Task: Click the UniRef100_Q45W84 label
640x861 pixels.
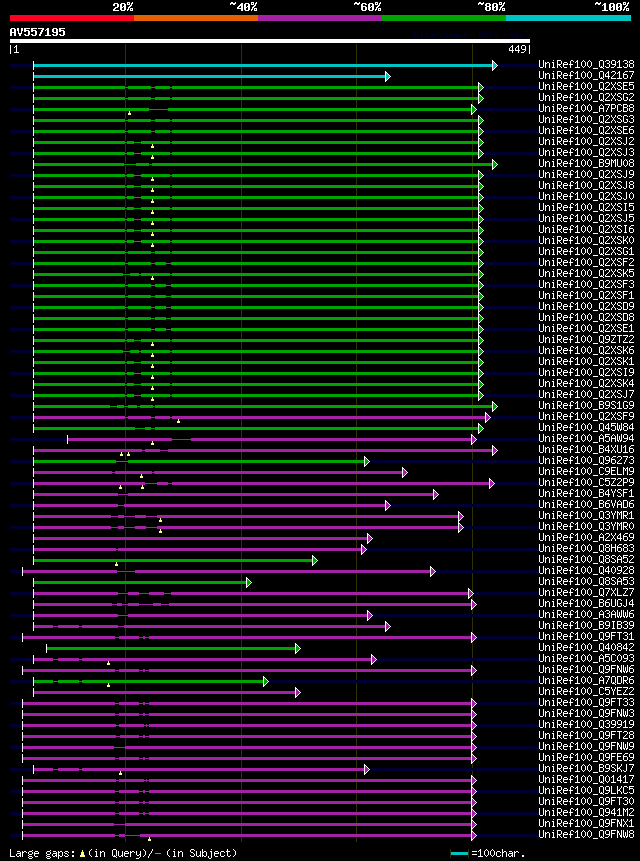Action: tap(586, 427)
